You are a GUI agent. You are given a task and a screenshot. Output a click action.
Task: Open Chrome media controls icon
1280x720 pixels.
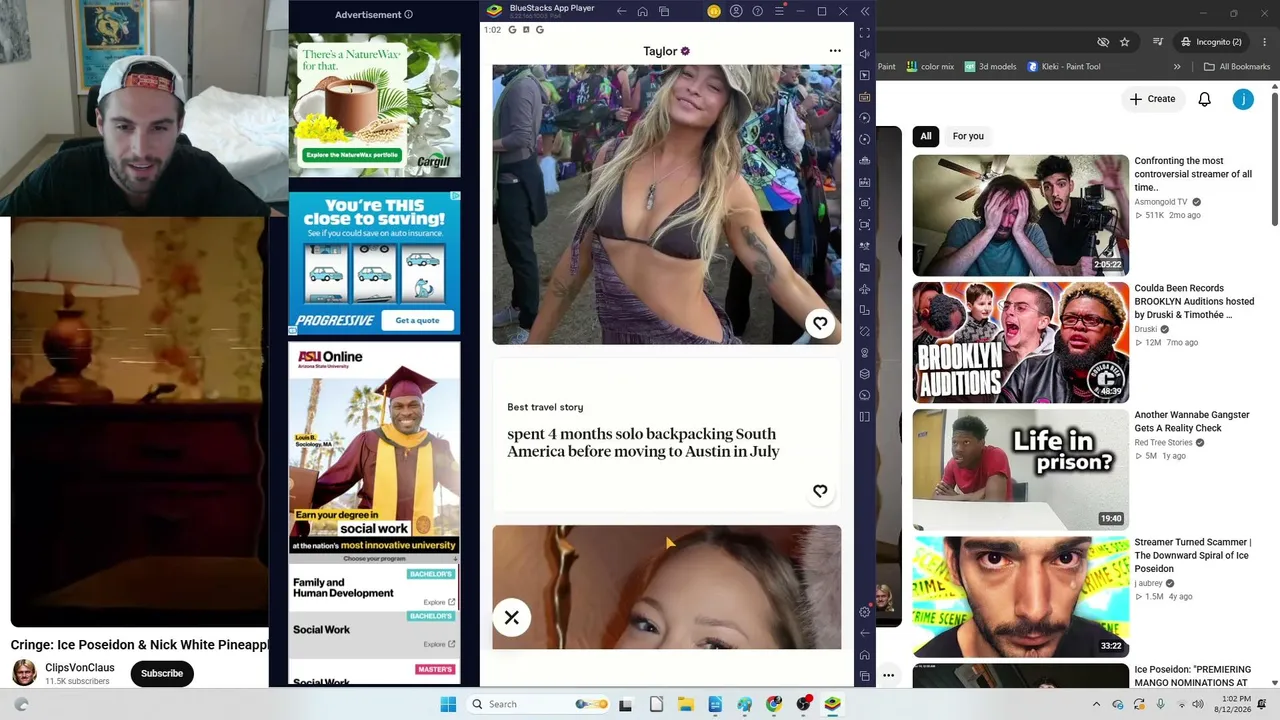(1158, 42)
